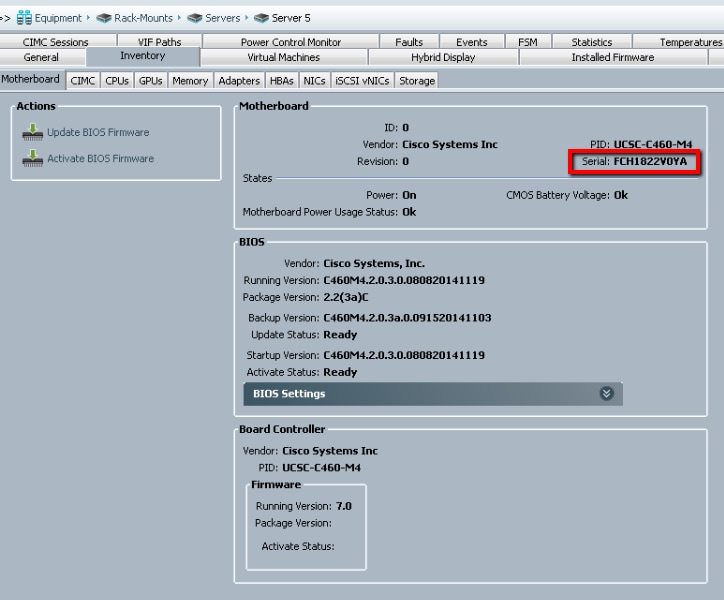This screenshot has height=600, width=724.
Task: Open the VIF Paths tab
Action: [159, 42]
